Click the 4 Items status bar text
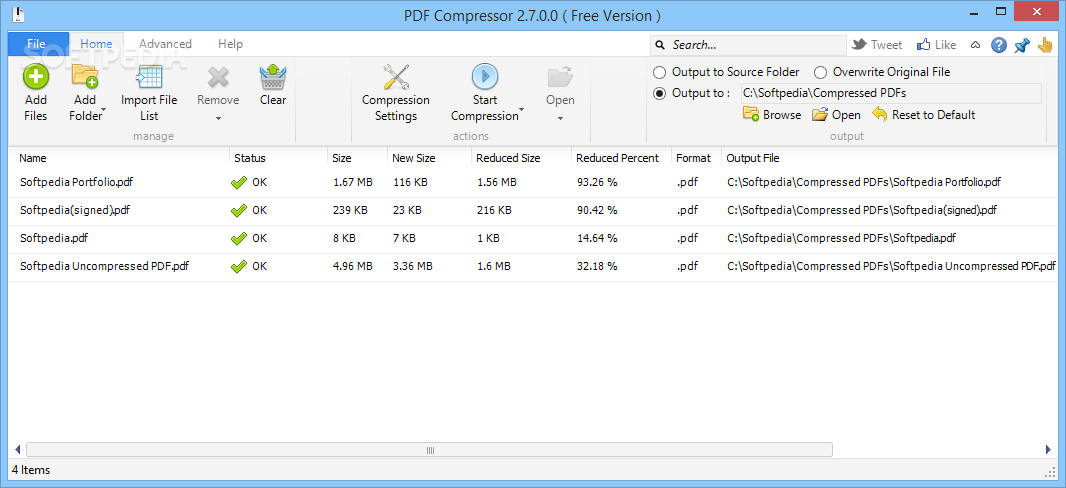Viewport: 1066px width, 488px height. pyautogui.click(x=31, y=470)
